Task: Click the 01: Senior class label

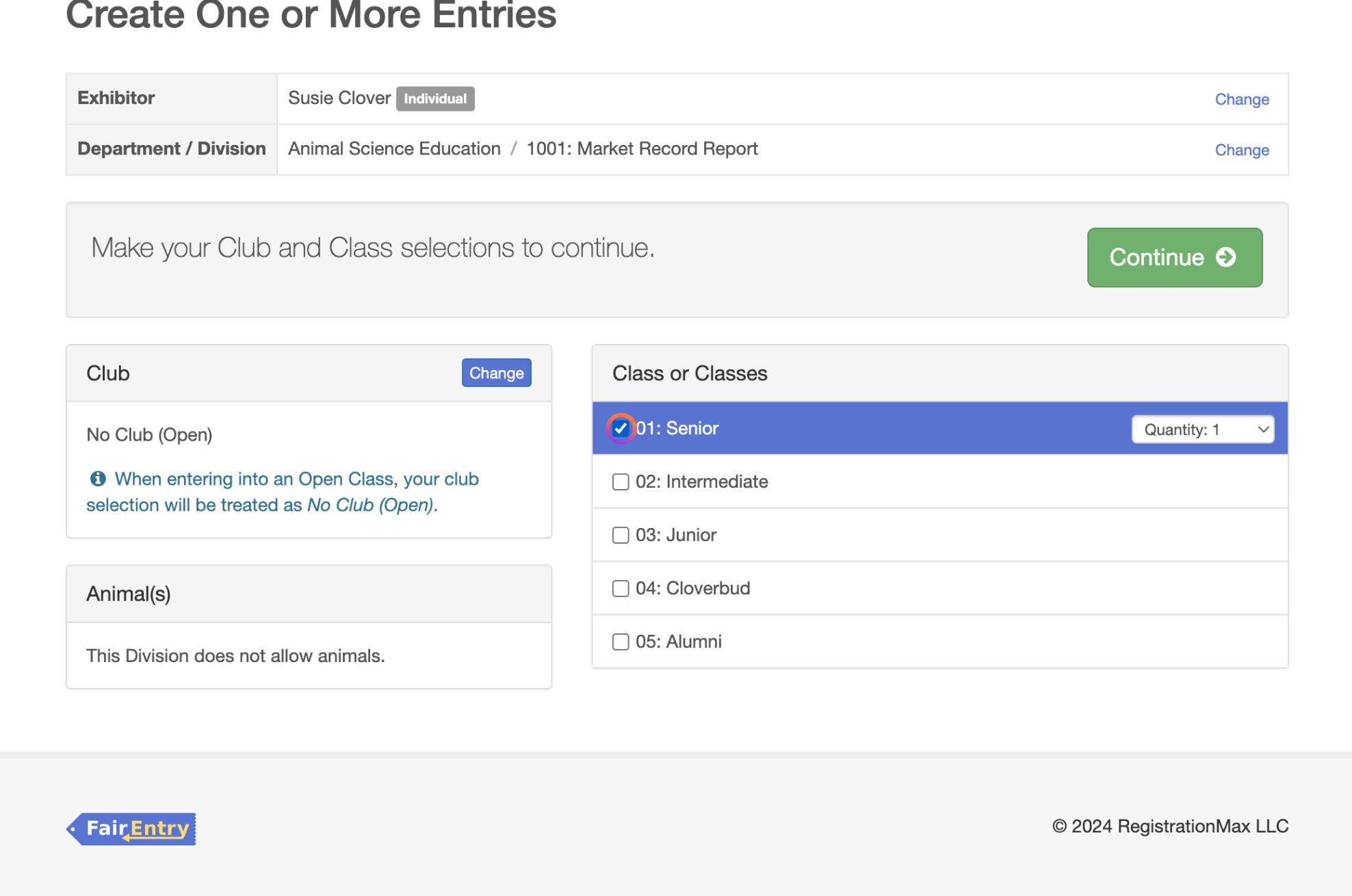Action: 677,428
